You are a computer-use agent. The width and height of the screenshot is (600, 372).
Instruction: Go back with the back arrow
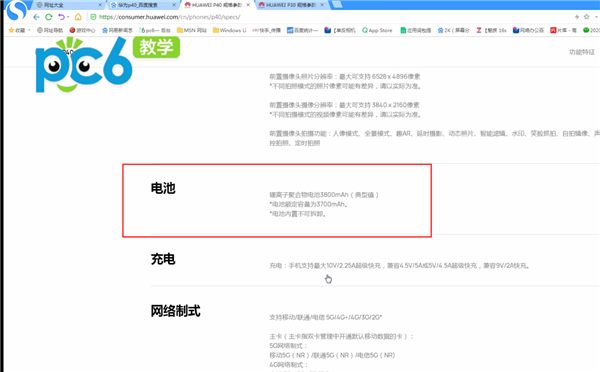[x=36, y=17]
